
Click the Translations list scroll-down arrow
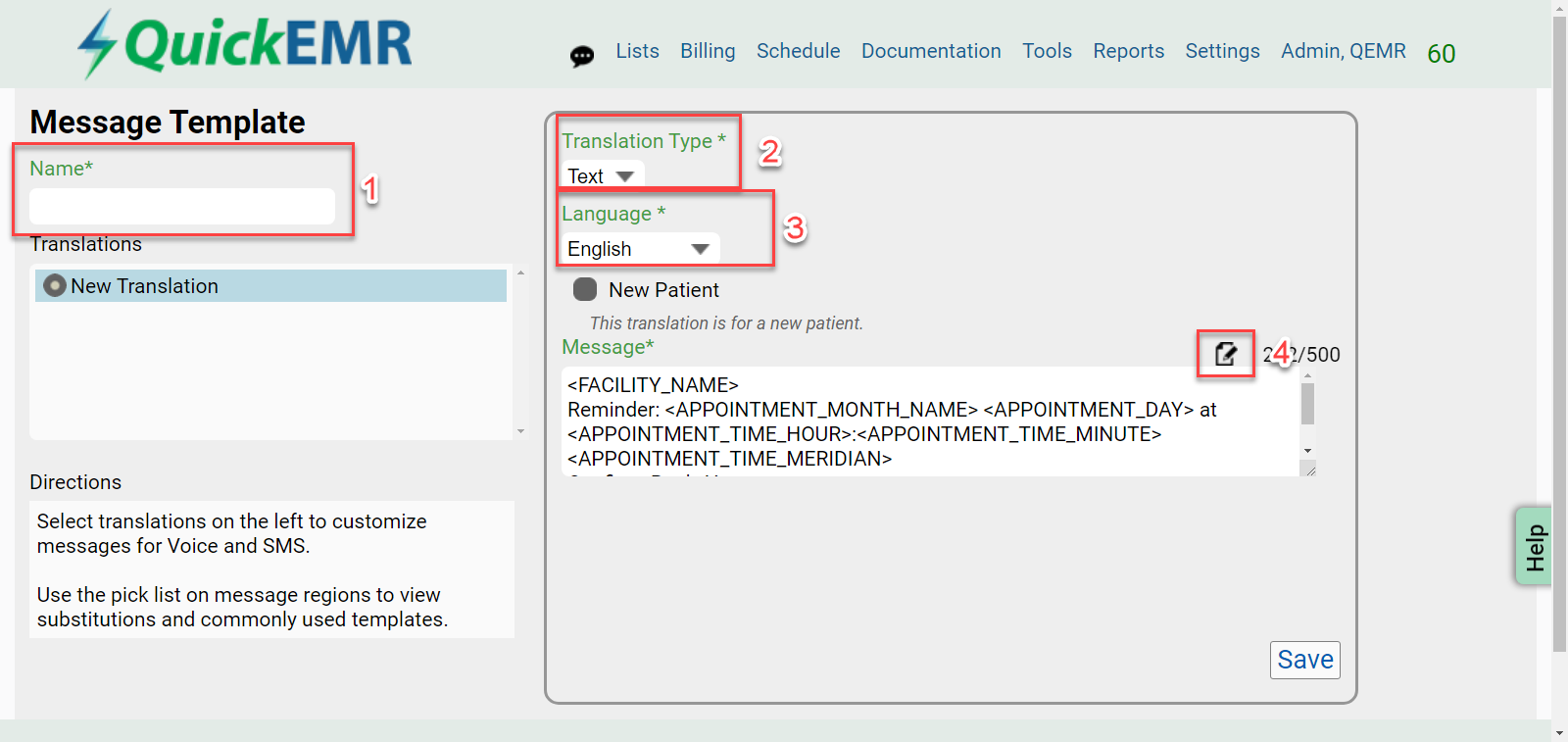(x=520, y=431)
